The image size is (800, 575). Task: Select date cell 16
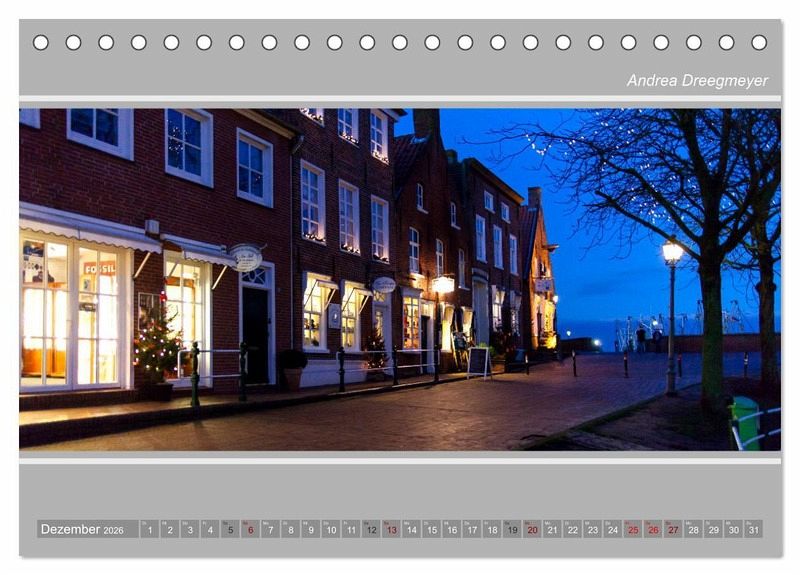pyautogui.click(x=452, y=529)
